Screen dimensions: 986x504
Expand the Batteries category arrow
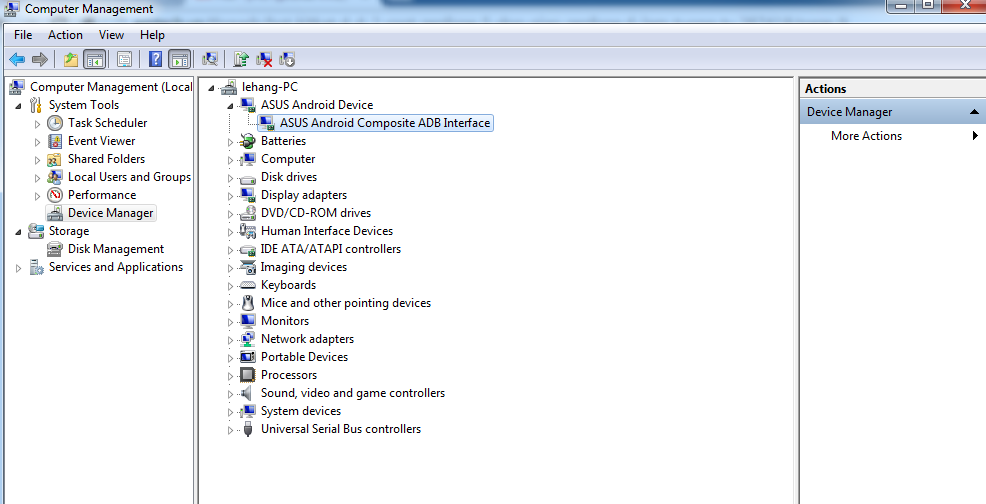(231, 142)
